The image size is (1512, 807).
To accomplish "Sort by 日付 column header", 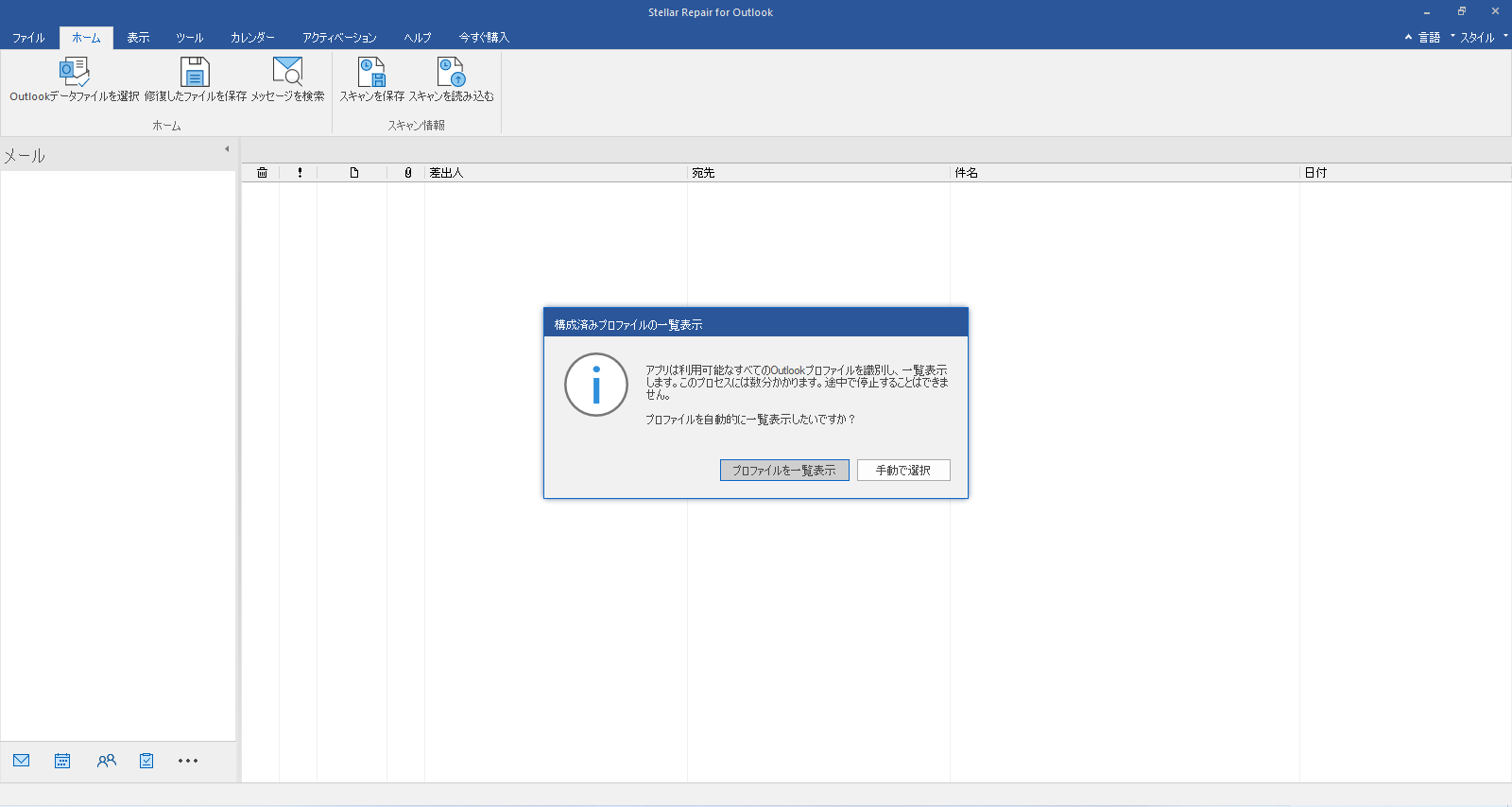I will 1405,173.
